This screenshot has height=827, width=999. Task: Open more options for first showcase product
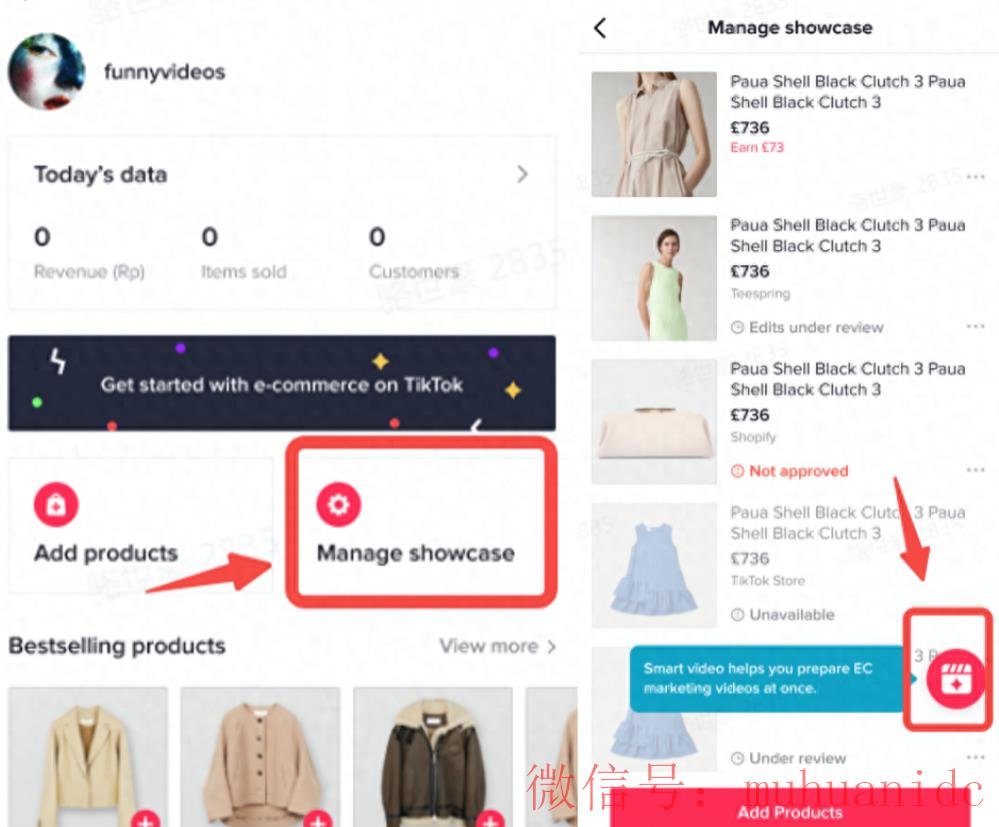[975, 176]
